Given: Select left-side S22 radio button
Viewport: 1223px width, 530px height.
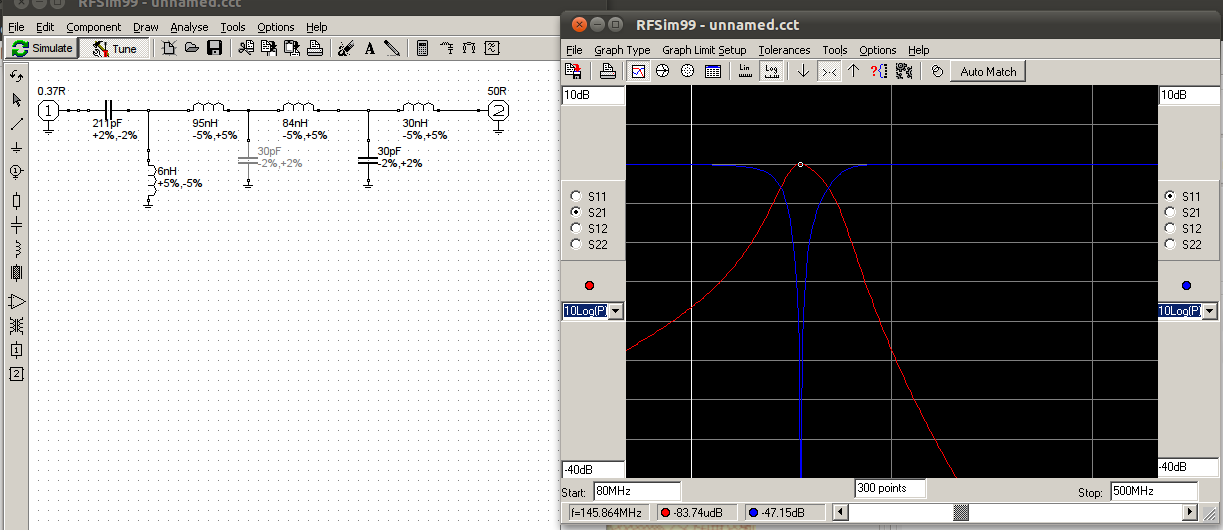Looking at the screenshot, I should point(575,244).
